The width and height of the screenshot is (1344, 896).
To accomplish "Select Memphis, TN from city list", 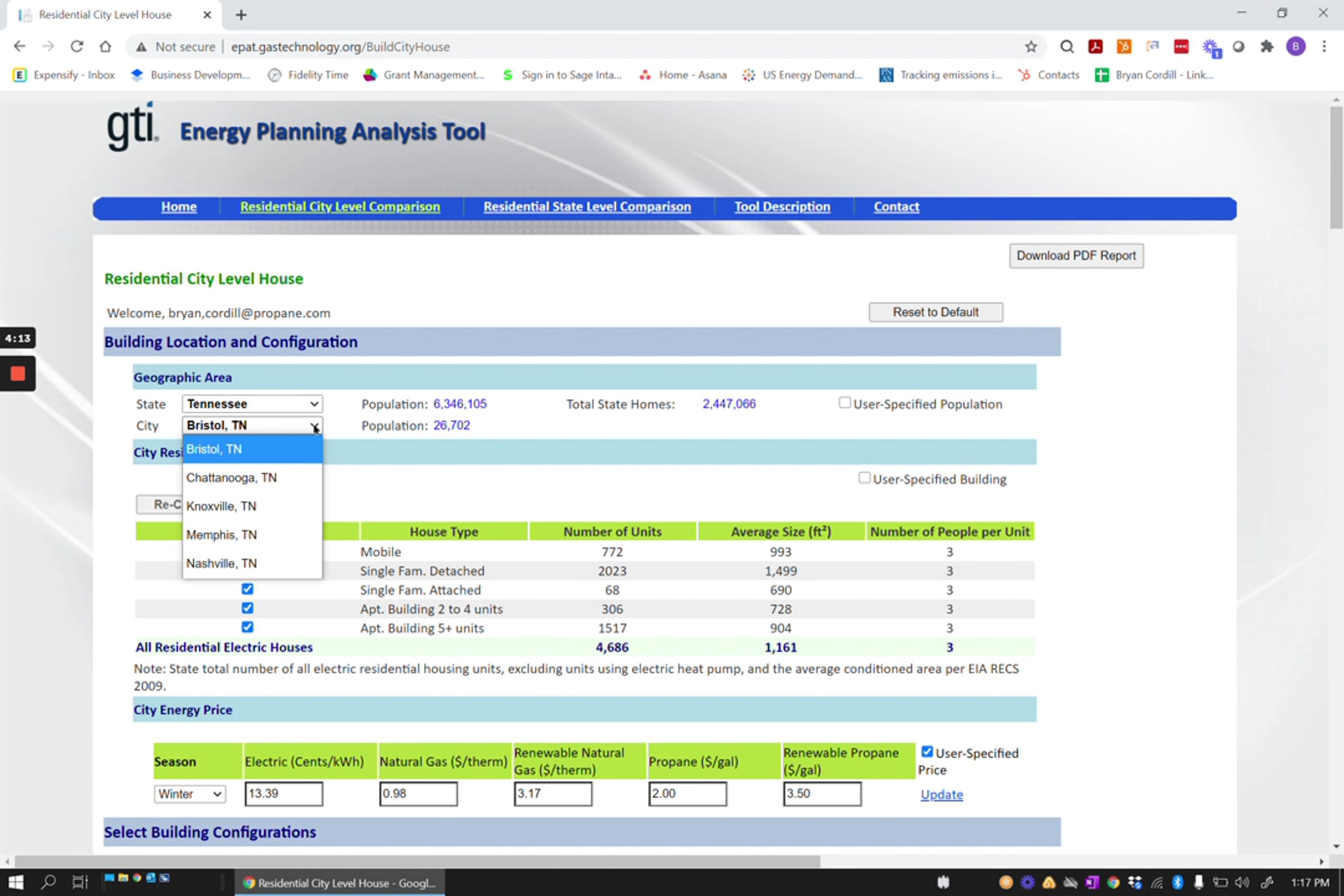I will [x=252, y=535].
